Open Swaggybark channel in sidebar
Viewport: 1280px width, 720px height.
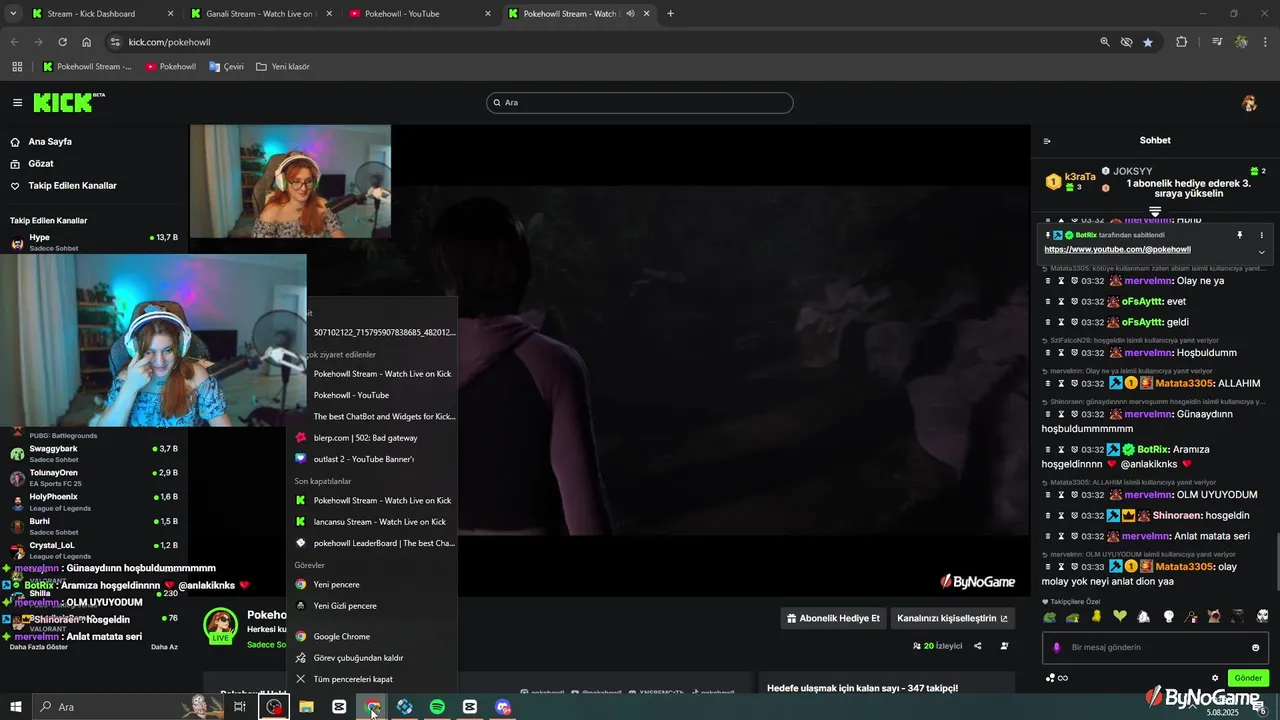[x=94, y=453]
